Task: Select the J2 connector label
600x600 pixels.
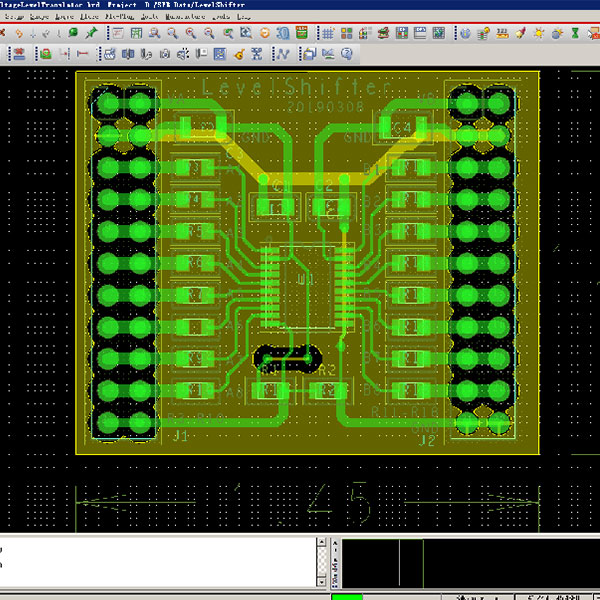Action: 427,440
